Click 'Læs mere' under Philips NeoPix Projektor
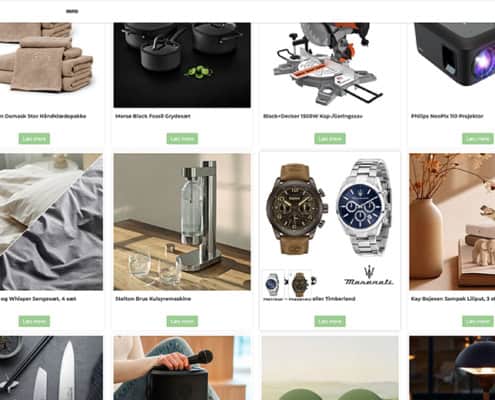The width and height of the screenshot is (495, 400). [478, 139]
